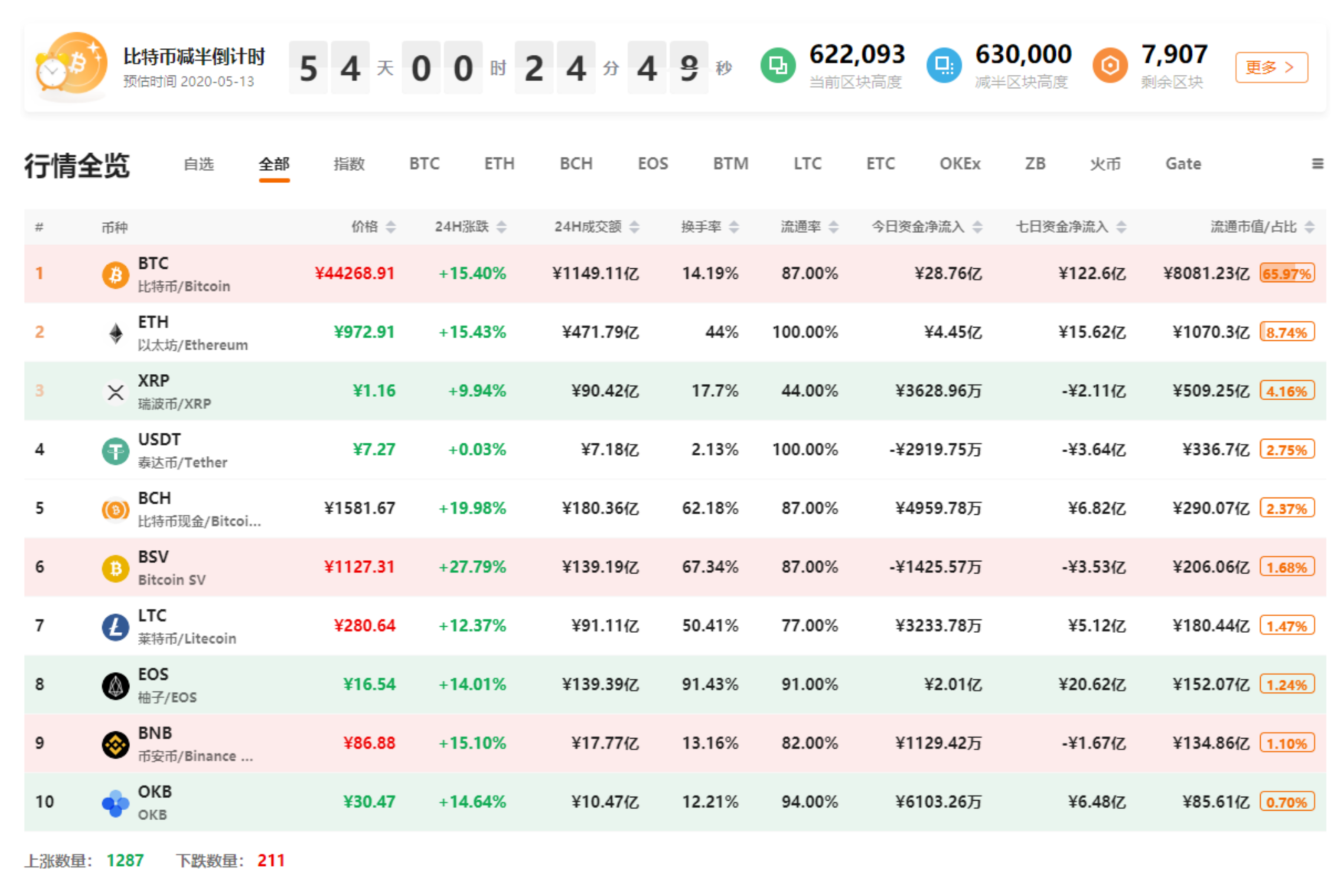Open the 指数 tab
The image size is (1341, 877).
pyautogui.click(x=349, y=164)
